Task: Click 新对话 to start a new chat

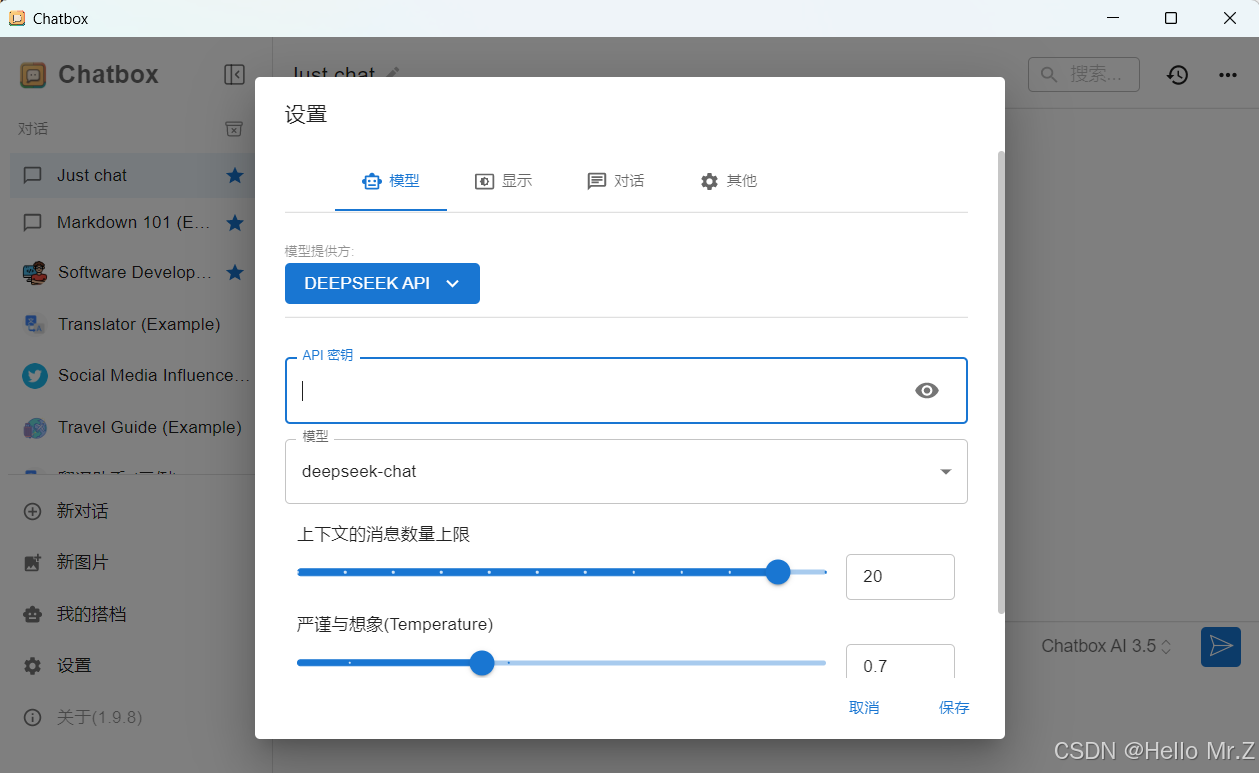Action: [83, 511]
